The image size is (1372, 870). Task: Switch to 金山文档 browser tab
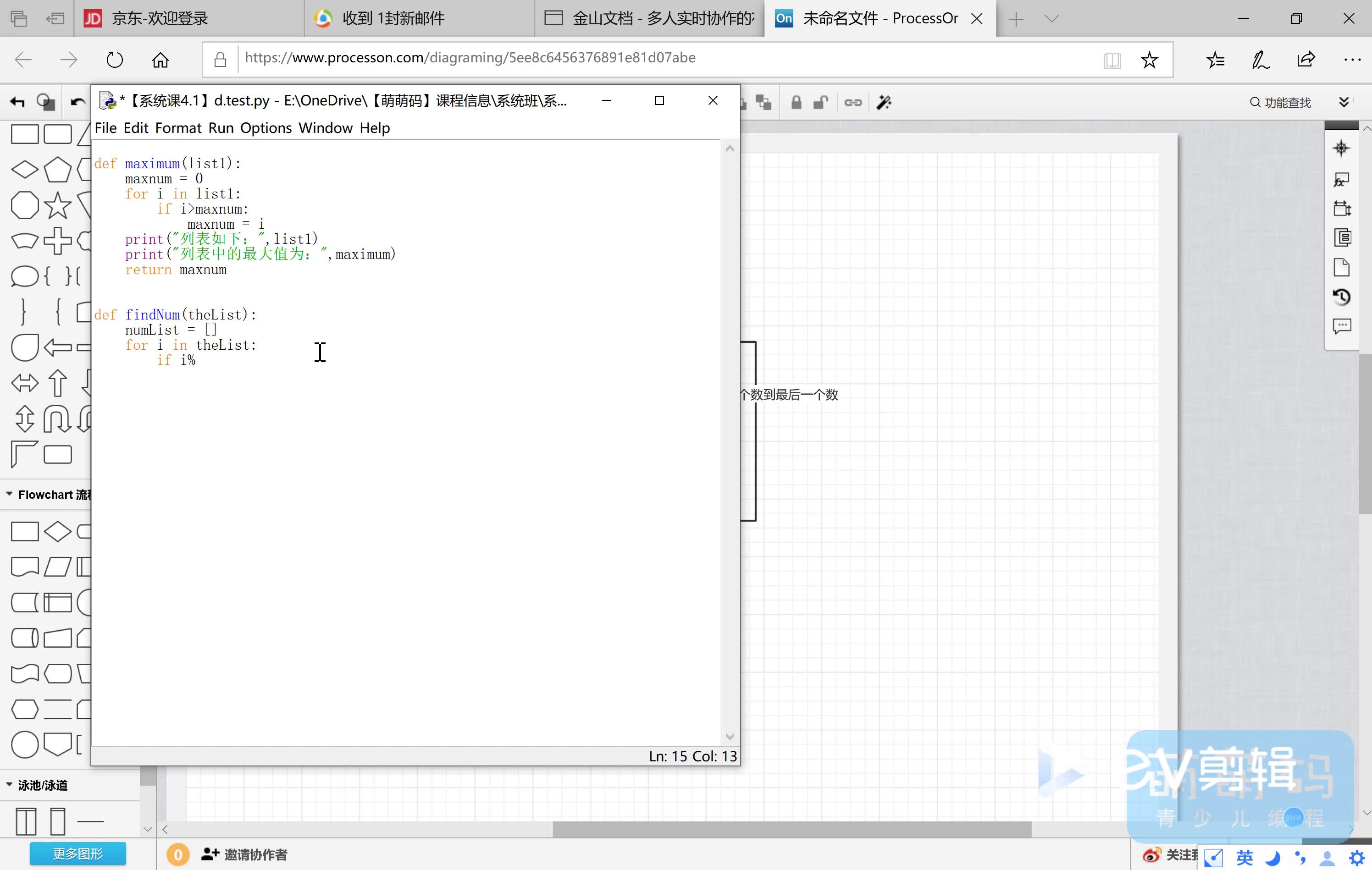(x=649, y=19)
